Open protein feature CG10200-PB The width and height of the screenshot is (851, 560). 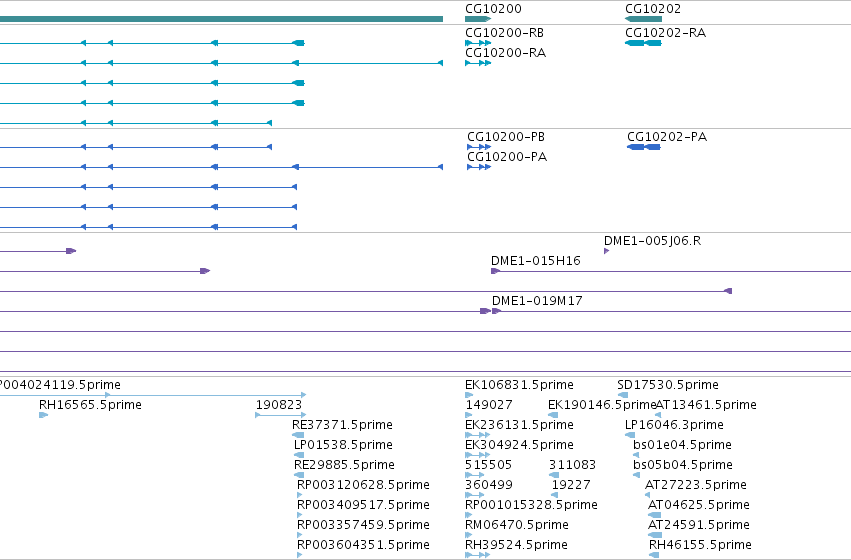(x=506, y=137)
